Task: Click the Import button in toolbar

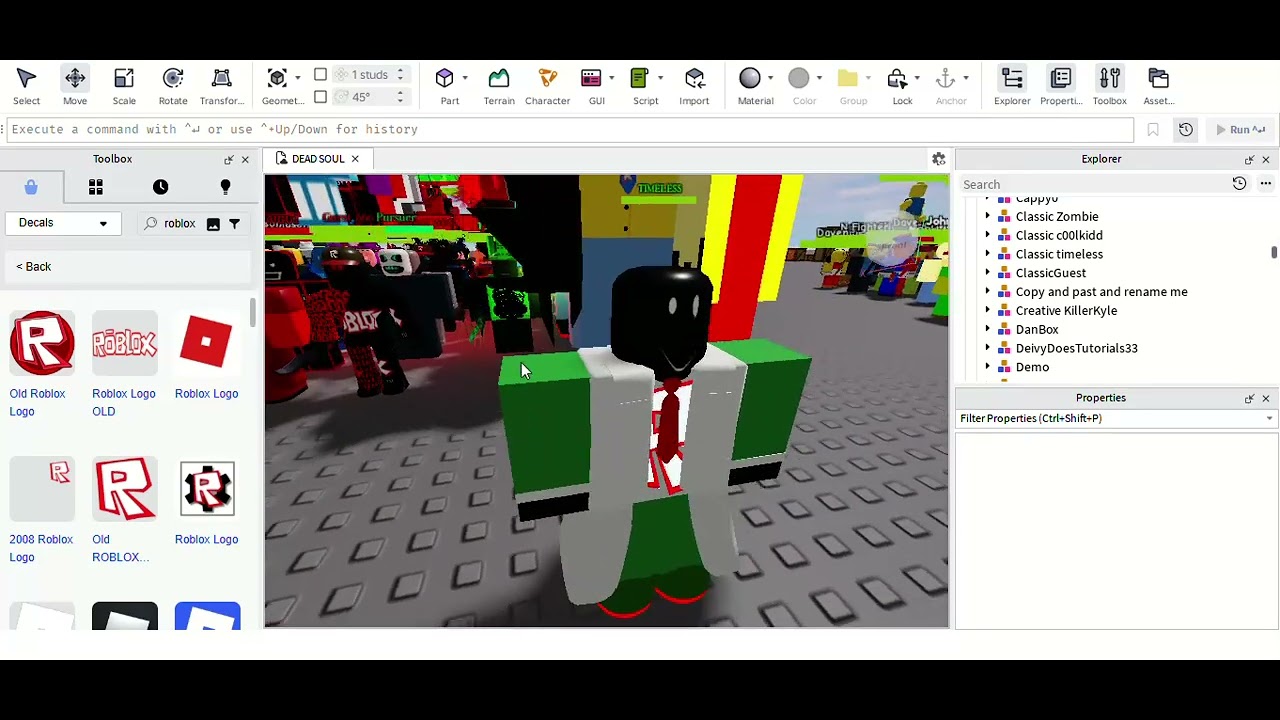Action: click(694, 85)
